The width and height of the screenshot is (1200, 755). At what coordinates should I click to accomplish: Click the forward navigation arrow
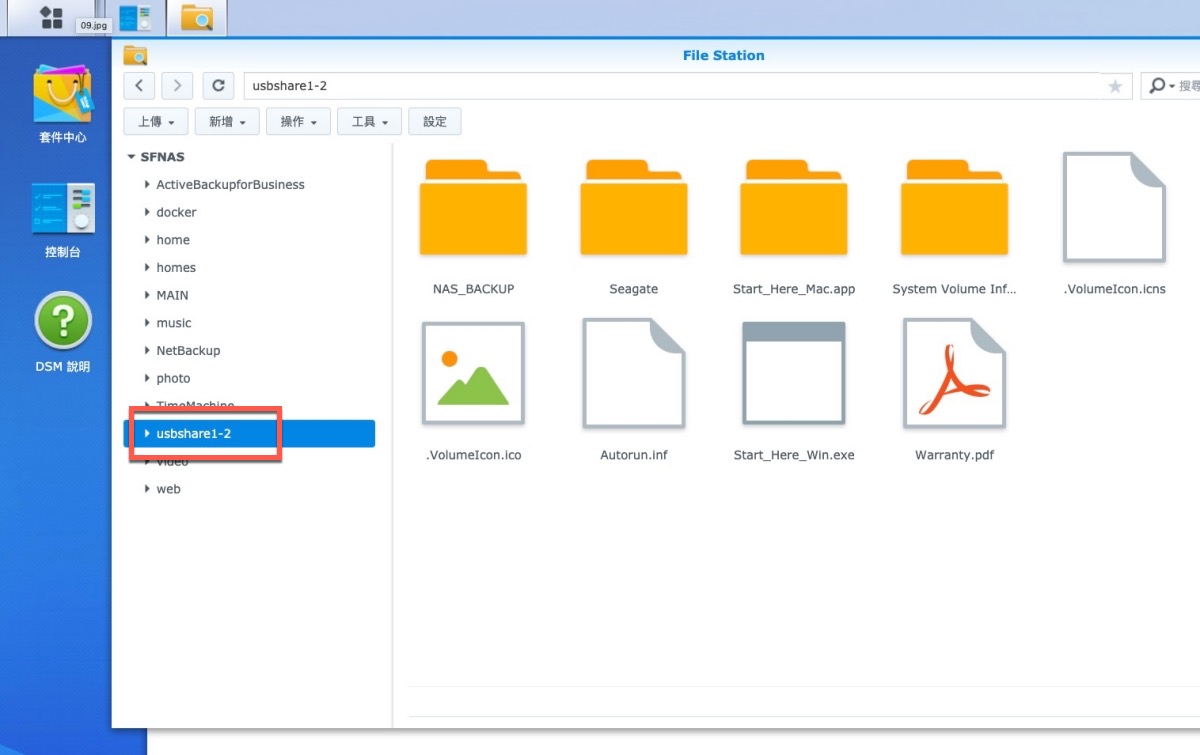[x=178, y=86]
